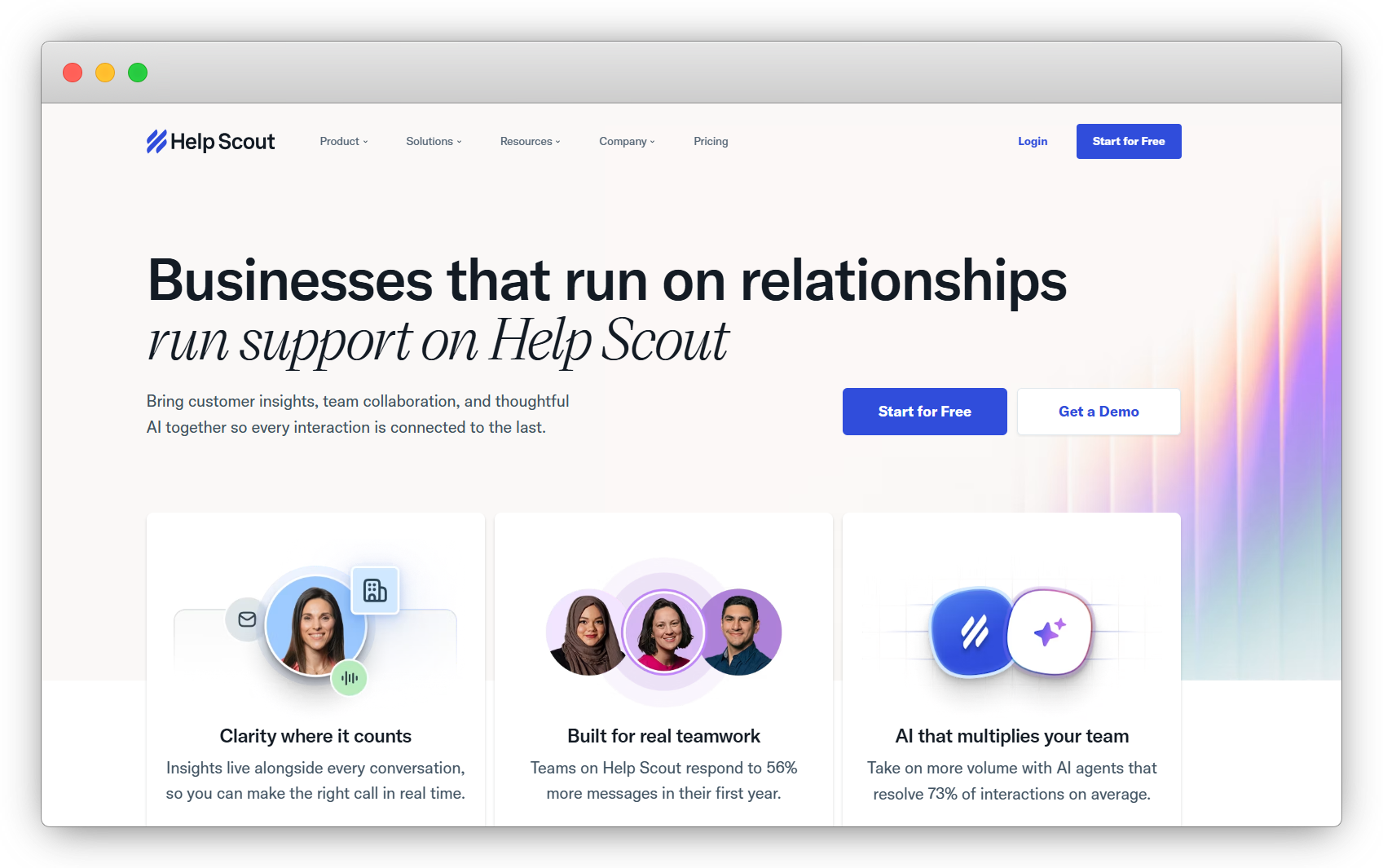Click the hero Start for Free button
Screen dimensions: 1383x868
pos(925,412)
